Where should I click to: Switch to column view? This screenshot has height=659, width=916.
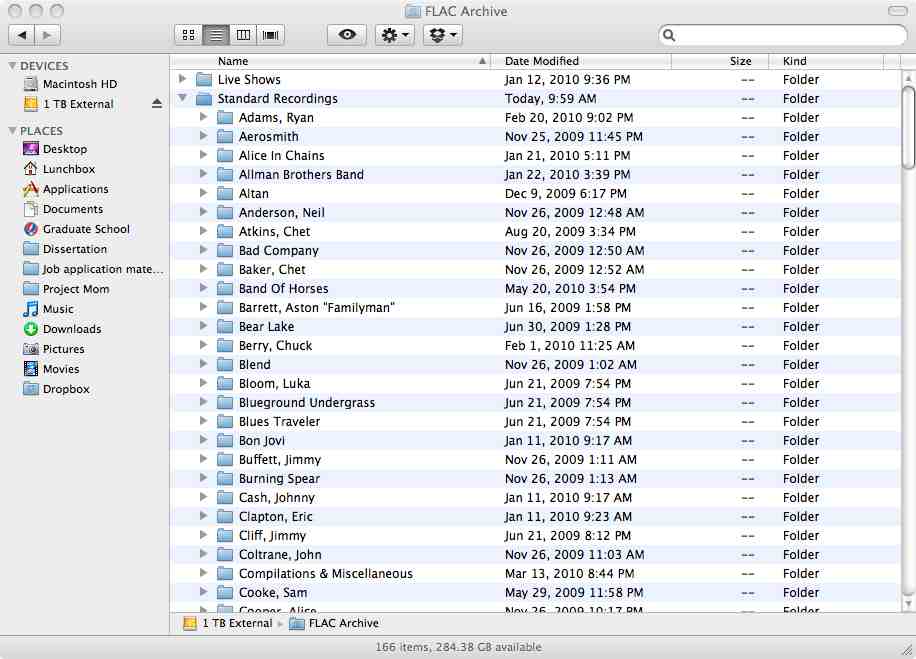tap(243, 34)
